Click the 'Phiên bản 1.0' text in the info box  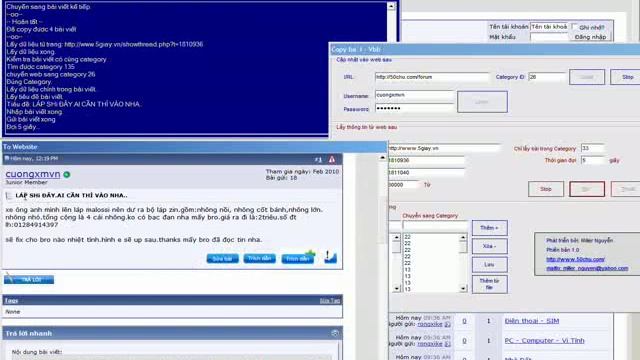(562, 250)
